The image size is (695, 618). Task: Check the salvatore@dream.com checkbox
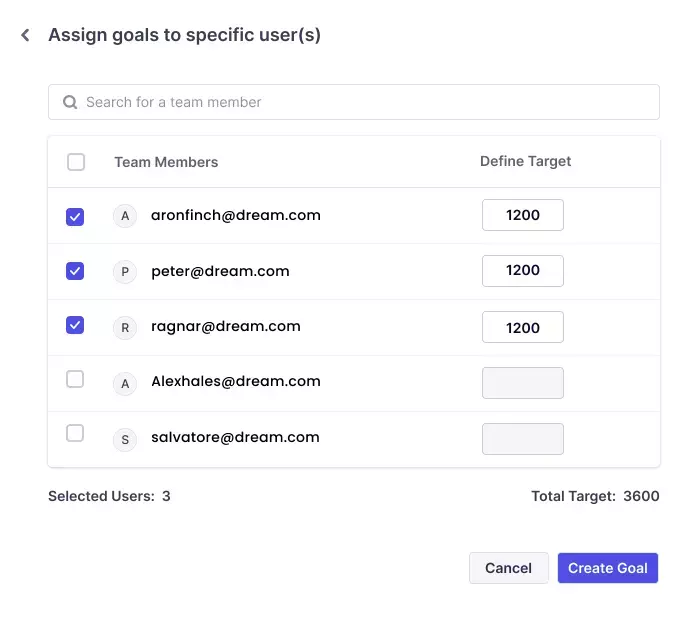point(75,434)
